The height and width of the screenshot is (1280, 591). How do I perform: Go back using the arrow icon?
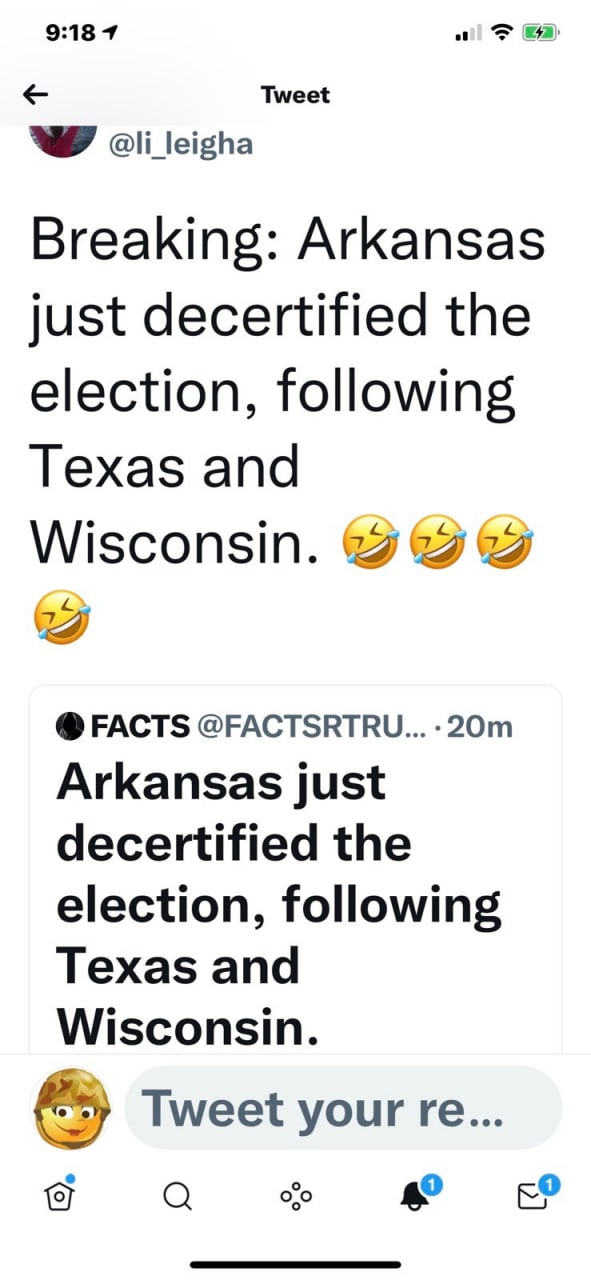coord(35,94)
